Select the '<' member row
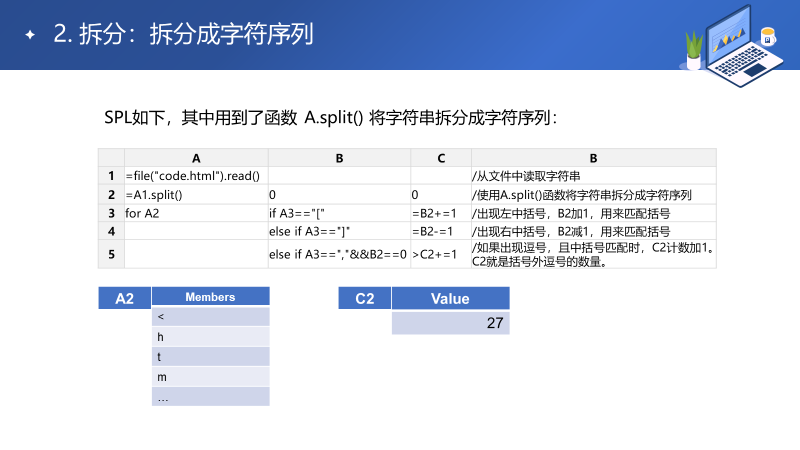The image size is (800, 450). tap(211, 317)
